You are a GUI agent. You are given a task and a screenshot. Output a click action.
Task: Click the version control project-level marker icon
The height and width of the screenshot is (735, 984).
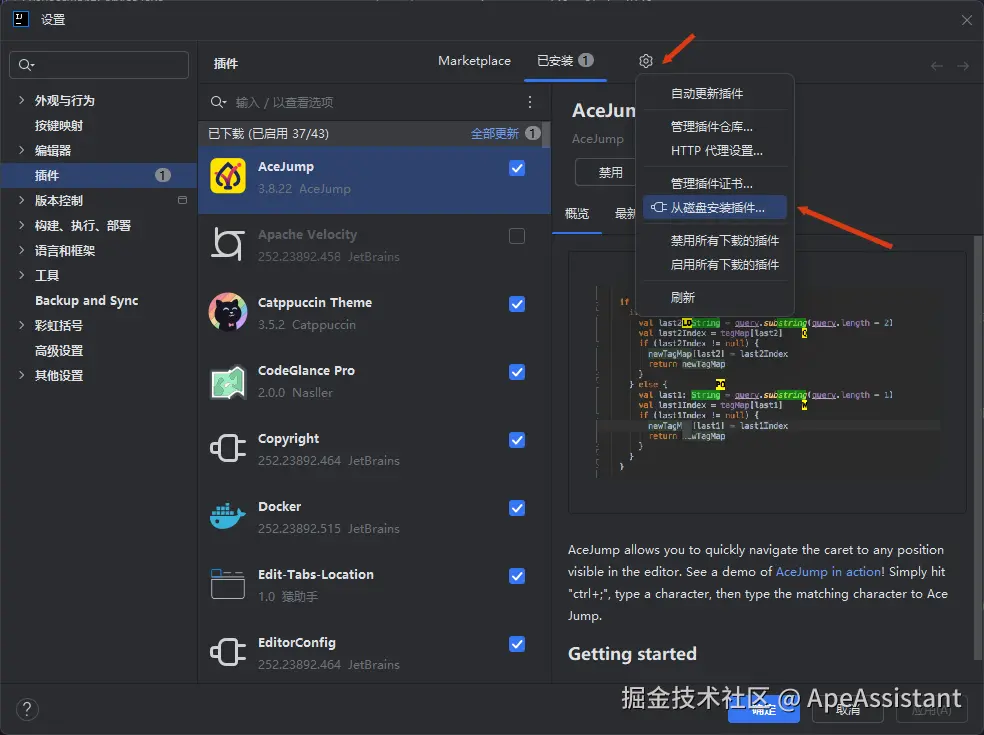tap(183, 200)
